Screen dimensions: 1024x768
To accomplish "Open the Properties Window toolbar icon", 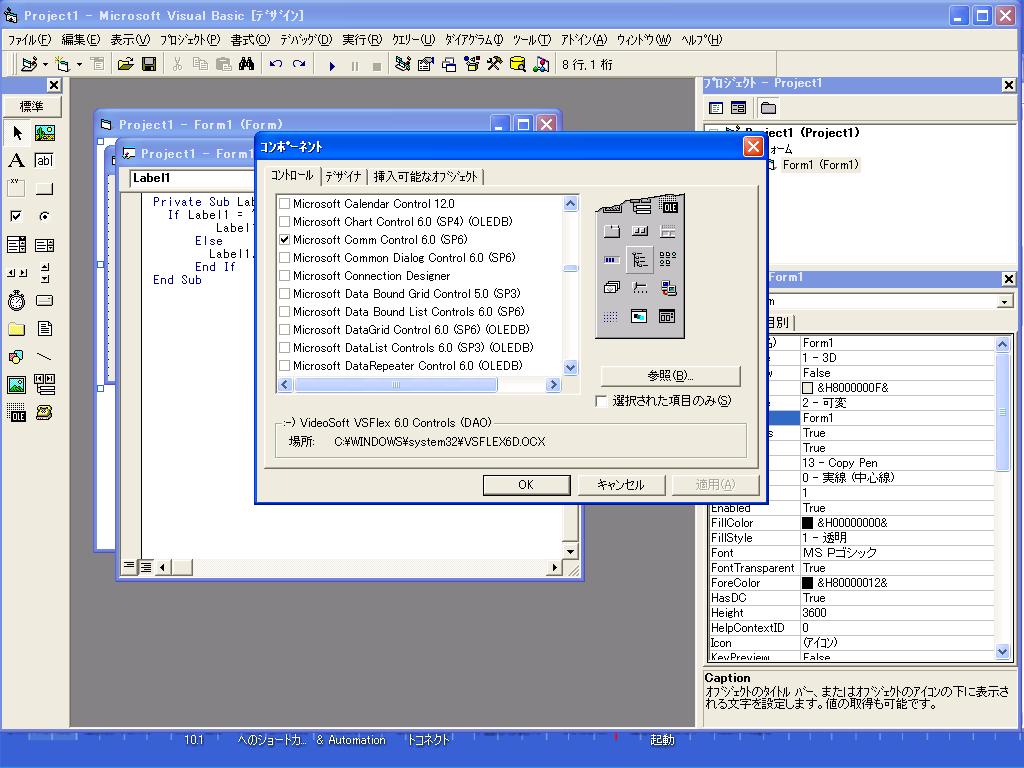I will [x=426, y=64].
